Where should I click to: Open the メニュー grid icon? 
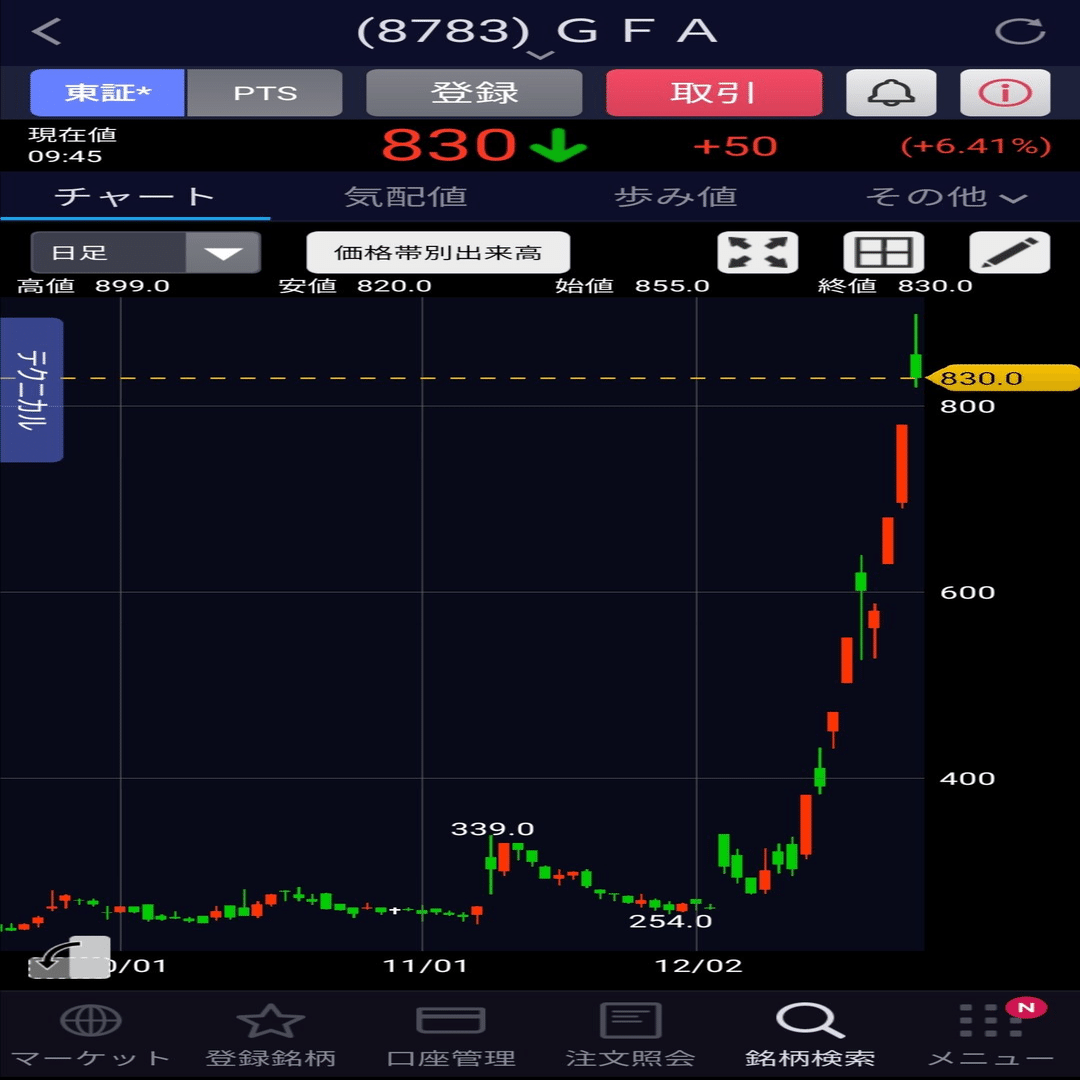click(990, 1020)
